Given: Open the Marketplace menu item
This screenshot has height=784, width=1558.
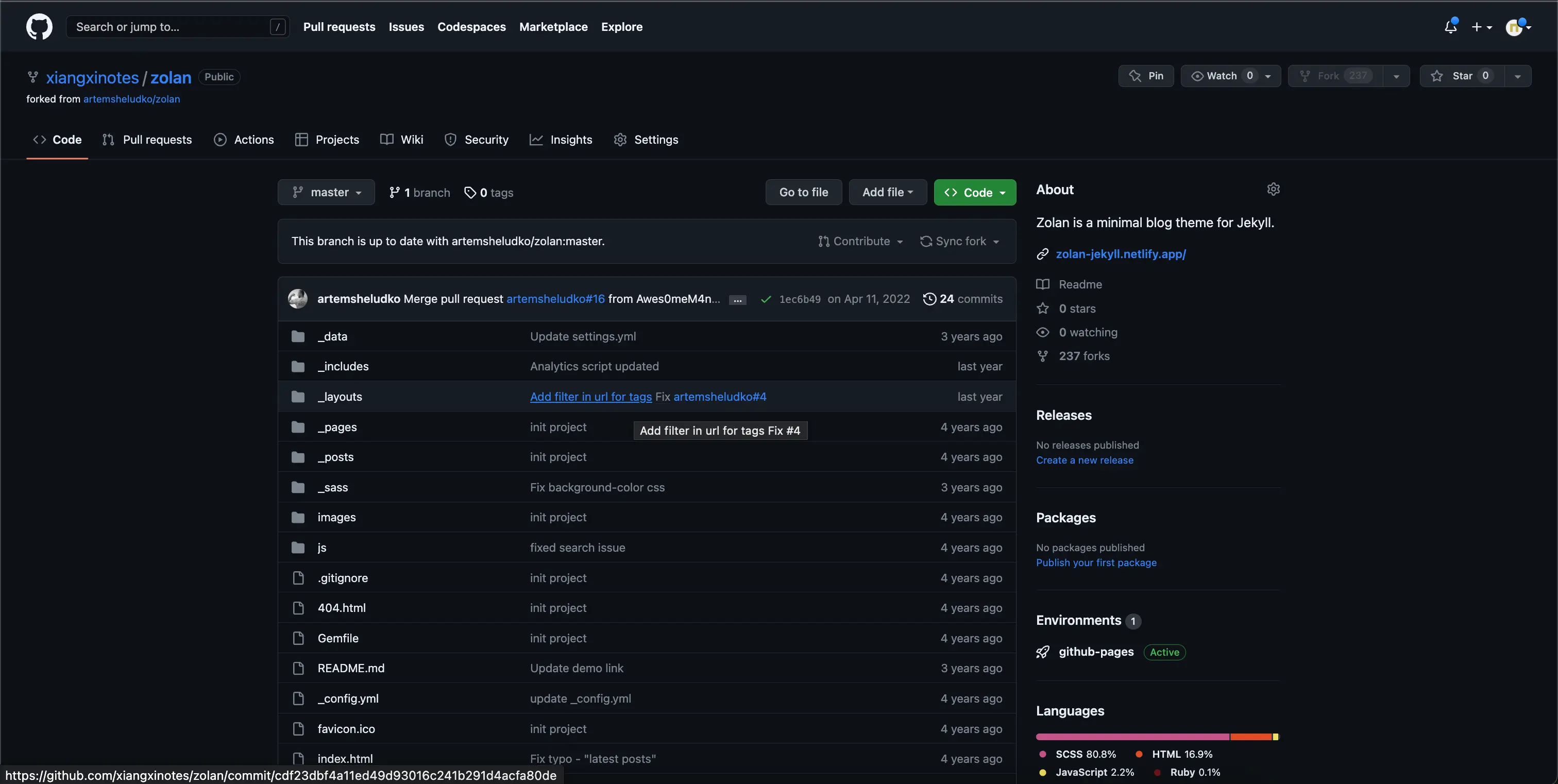Looking at the screenshot, I should (553, 27).
